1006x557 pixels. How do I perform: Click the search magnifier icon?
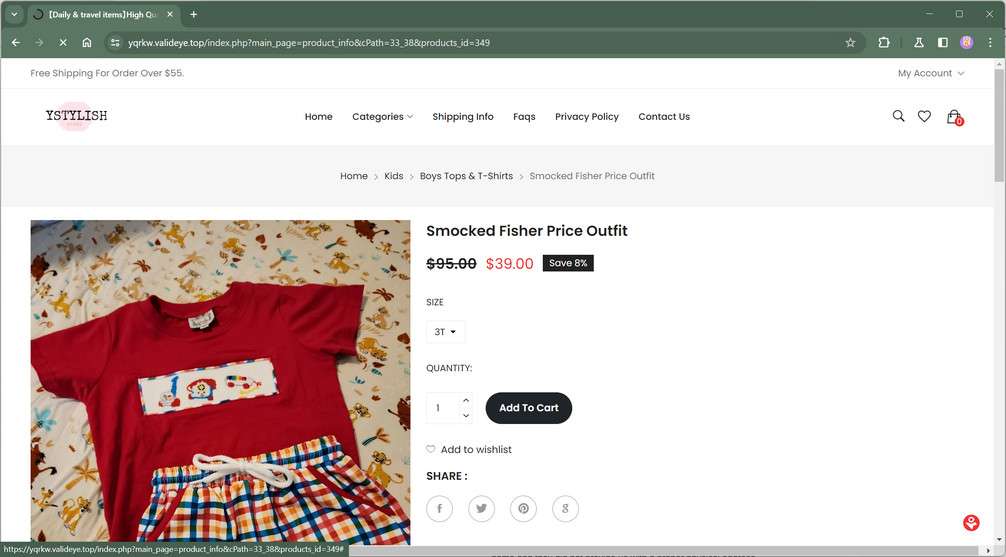point(898,116)
